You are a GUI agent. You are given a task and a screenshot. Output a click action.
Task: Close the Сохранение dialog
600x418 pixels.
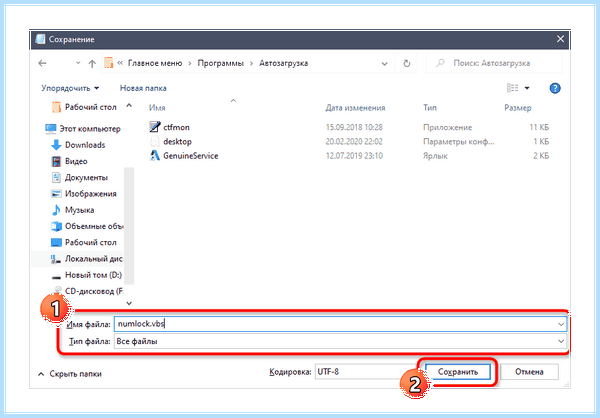(x=560, y=39)
